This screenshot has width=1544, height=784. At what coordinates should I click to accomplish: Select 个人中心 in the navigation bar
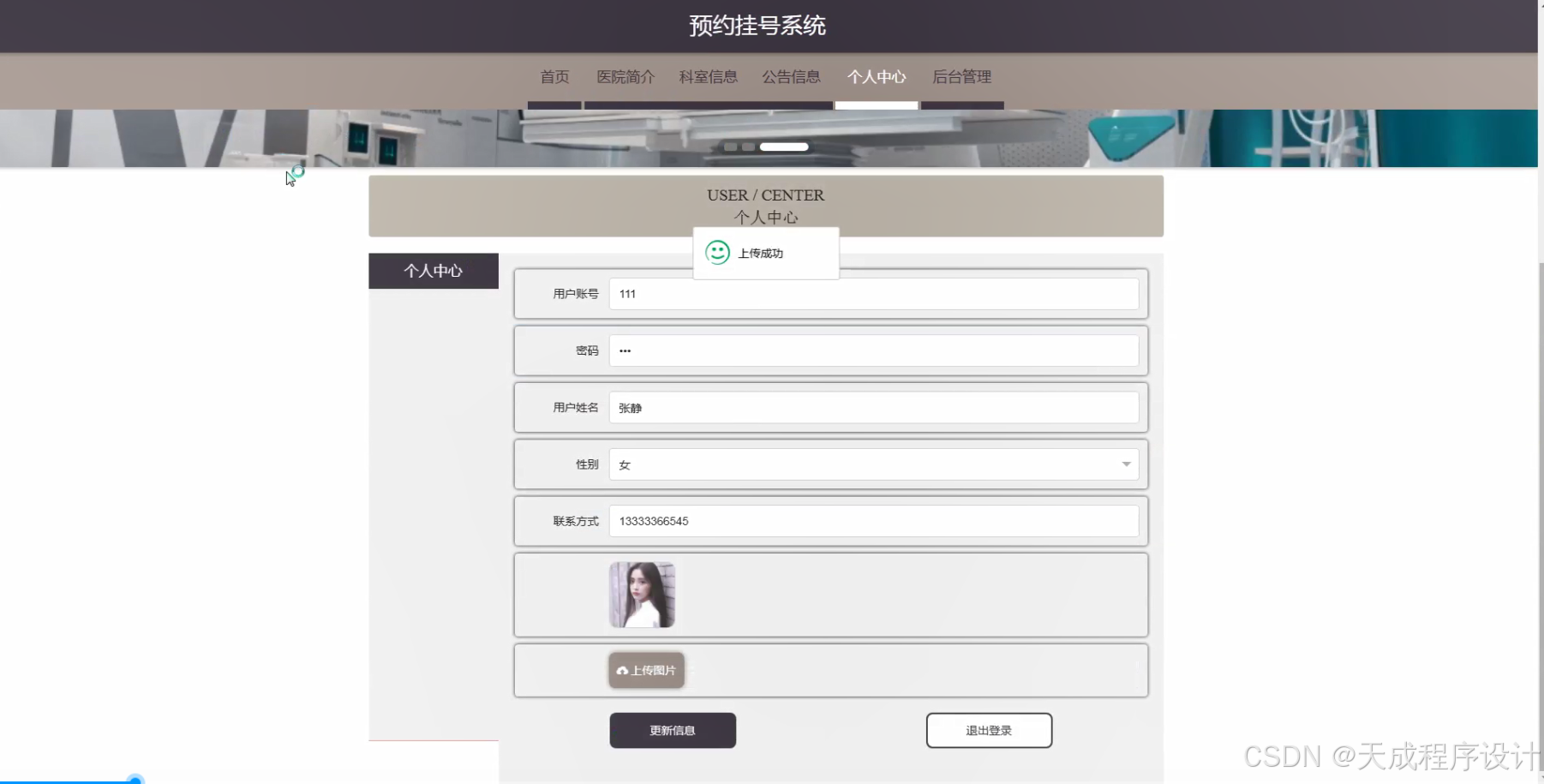pos(877,77)
